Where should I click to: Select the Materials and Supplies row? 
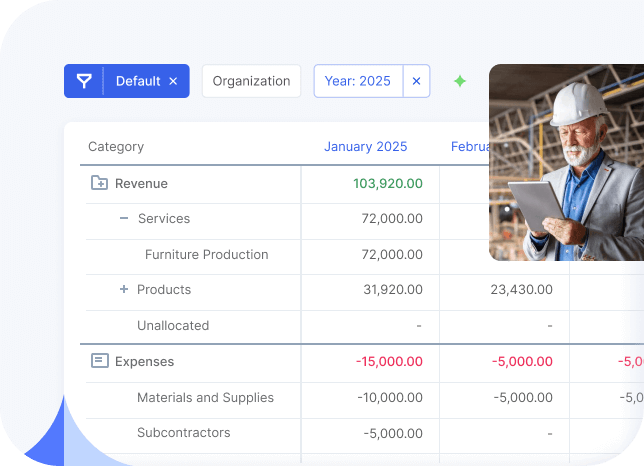tap(205, 397)
